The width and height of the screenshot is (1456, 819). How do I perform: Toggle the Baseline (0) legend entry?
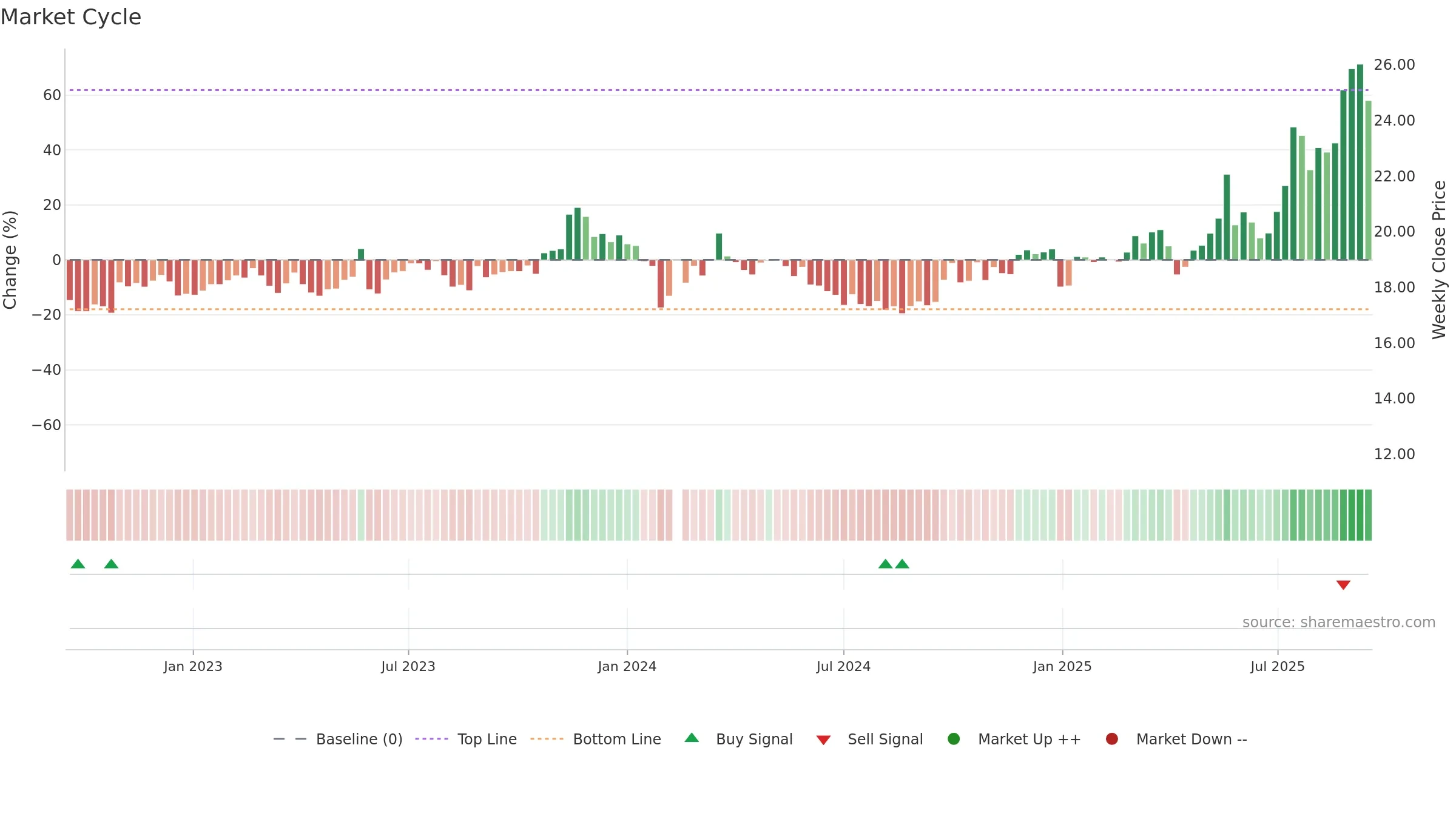pyautogui.click(x=338, y=739)
